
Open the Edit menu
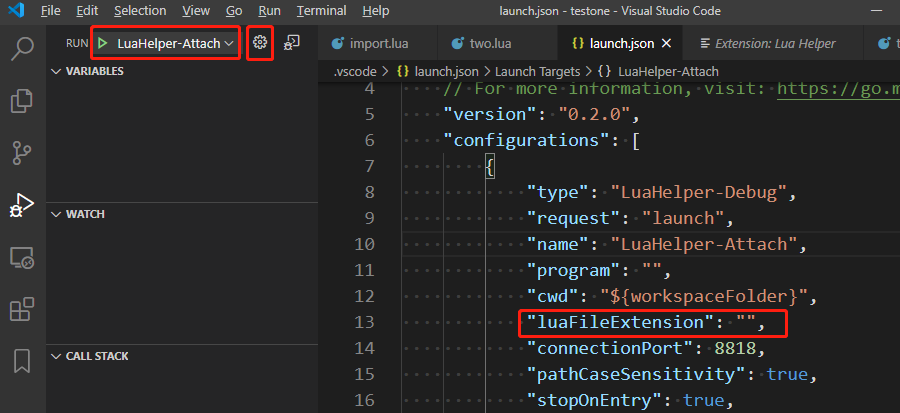click(87, 10)
